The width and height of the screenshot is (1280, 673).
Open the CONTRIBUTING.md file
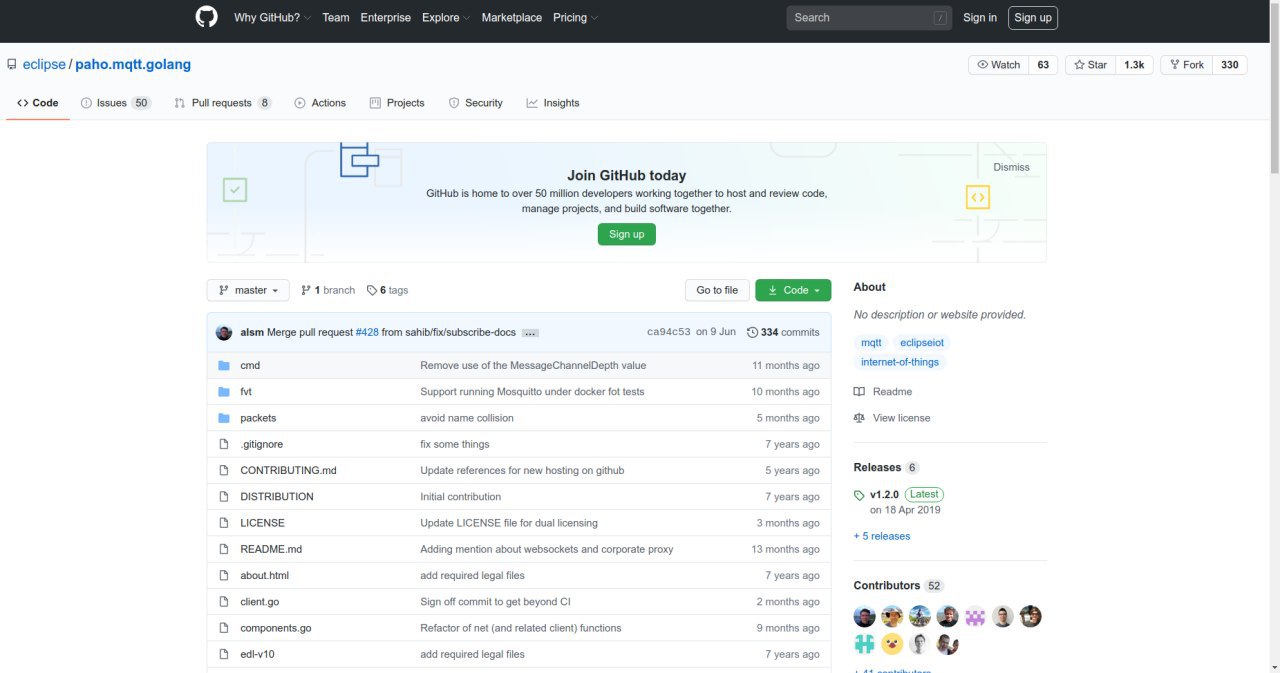(288, 470)
